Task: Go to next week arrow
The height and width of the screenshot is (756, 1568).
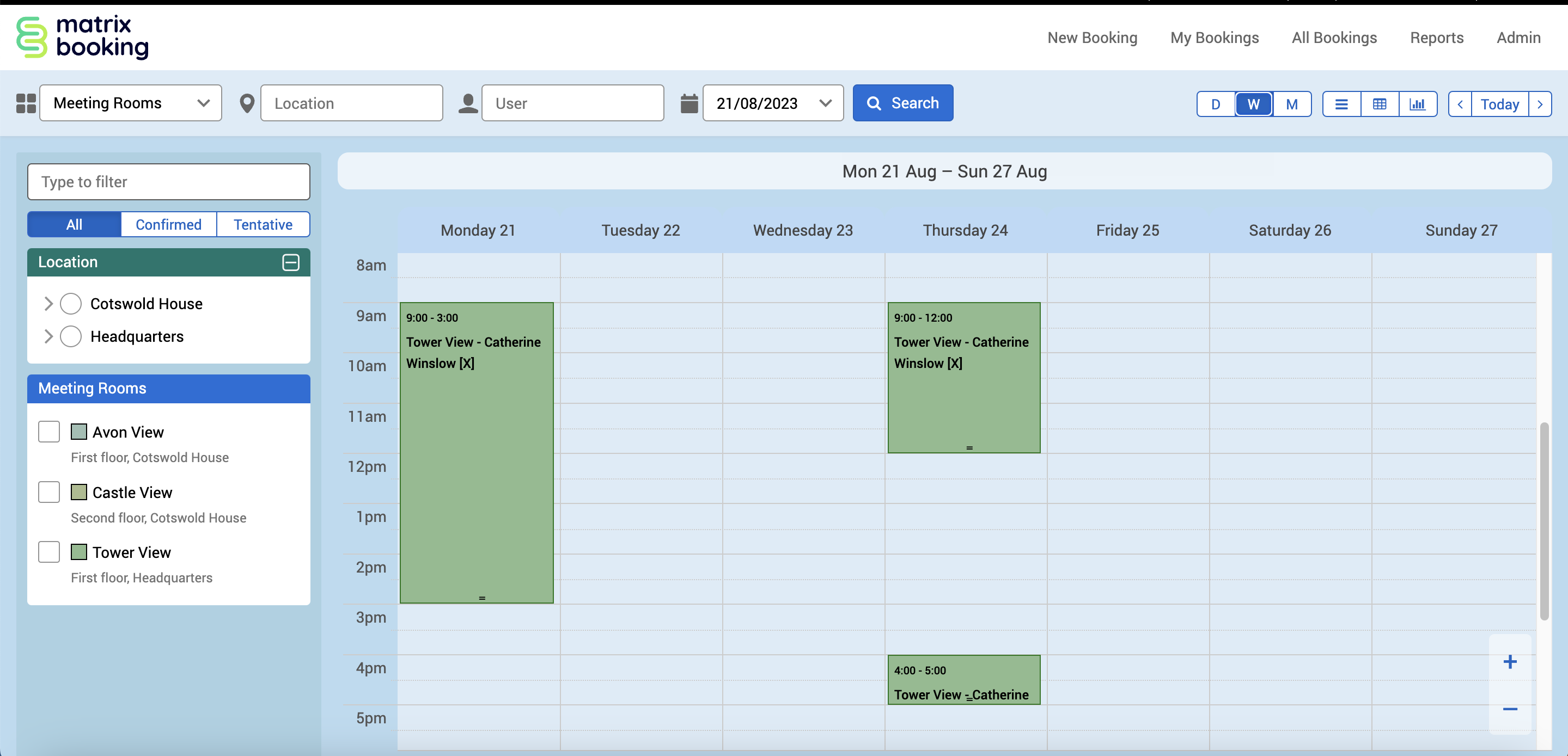Action: pos(1540,104)
